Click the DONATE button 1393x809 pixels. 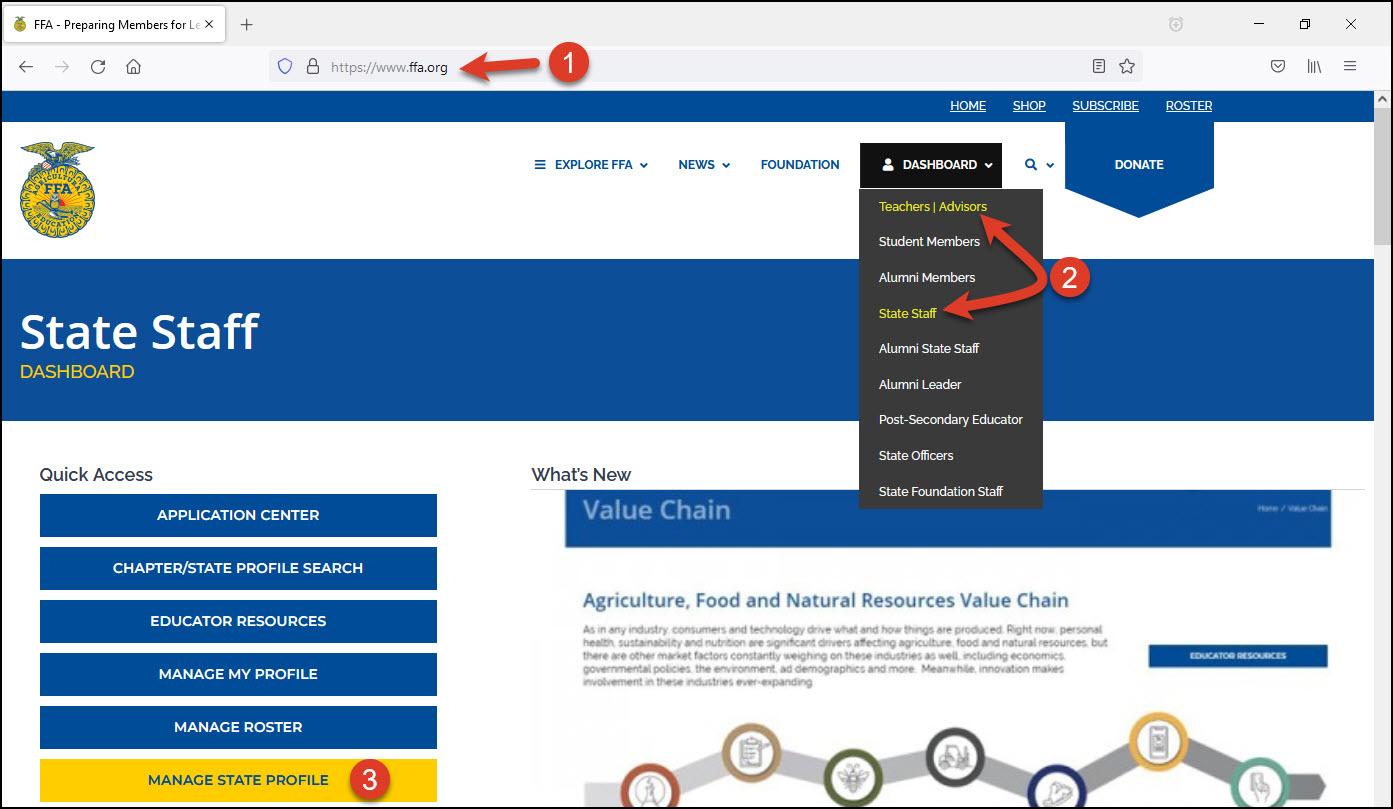(x=1139, y=164)
